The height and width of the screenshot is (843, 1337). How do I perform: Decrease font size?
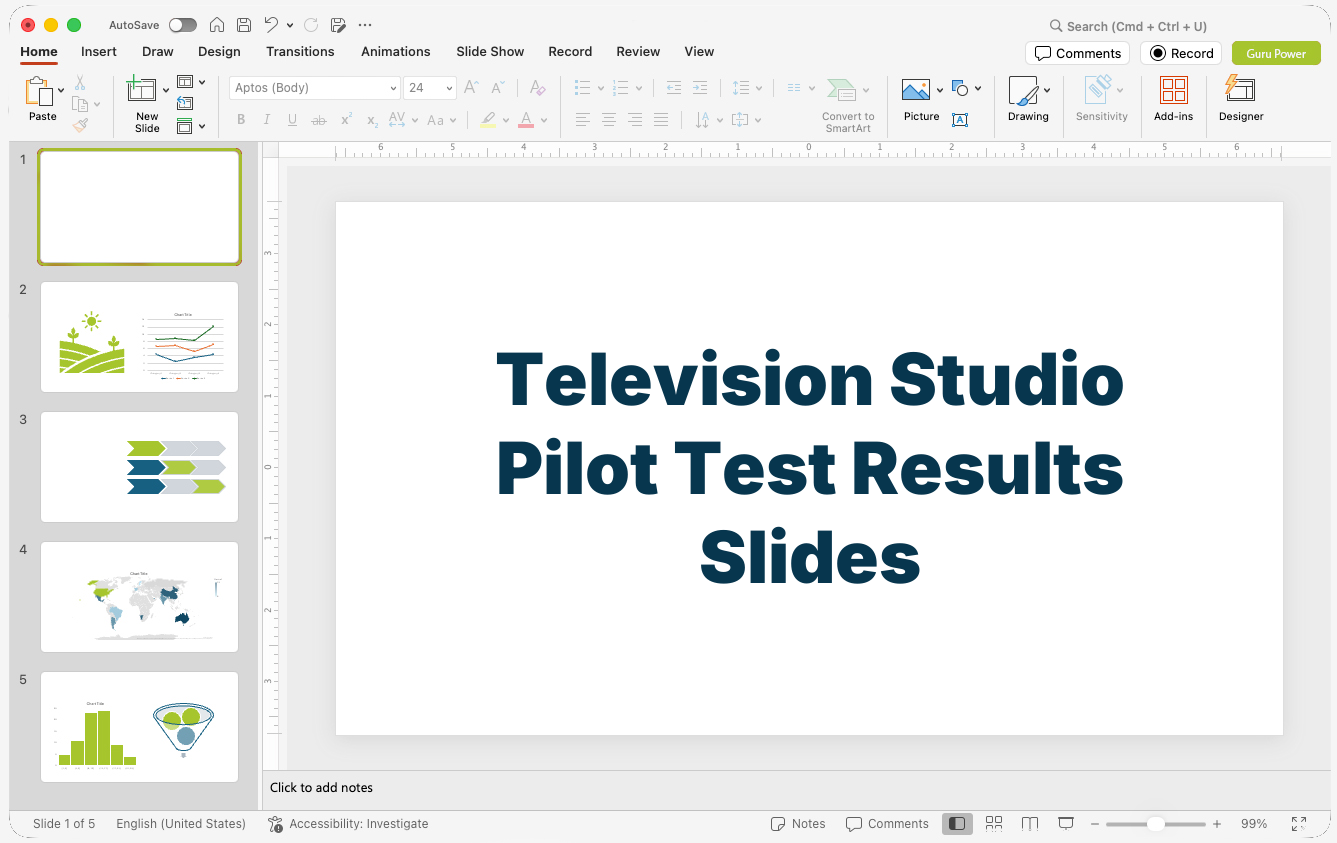497,88
